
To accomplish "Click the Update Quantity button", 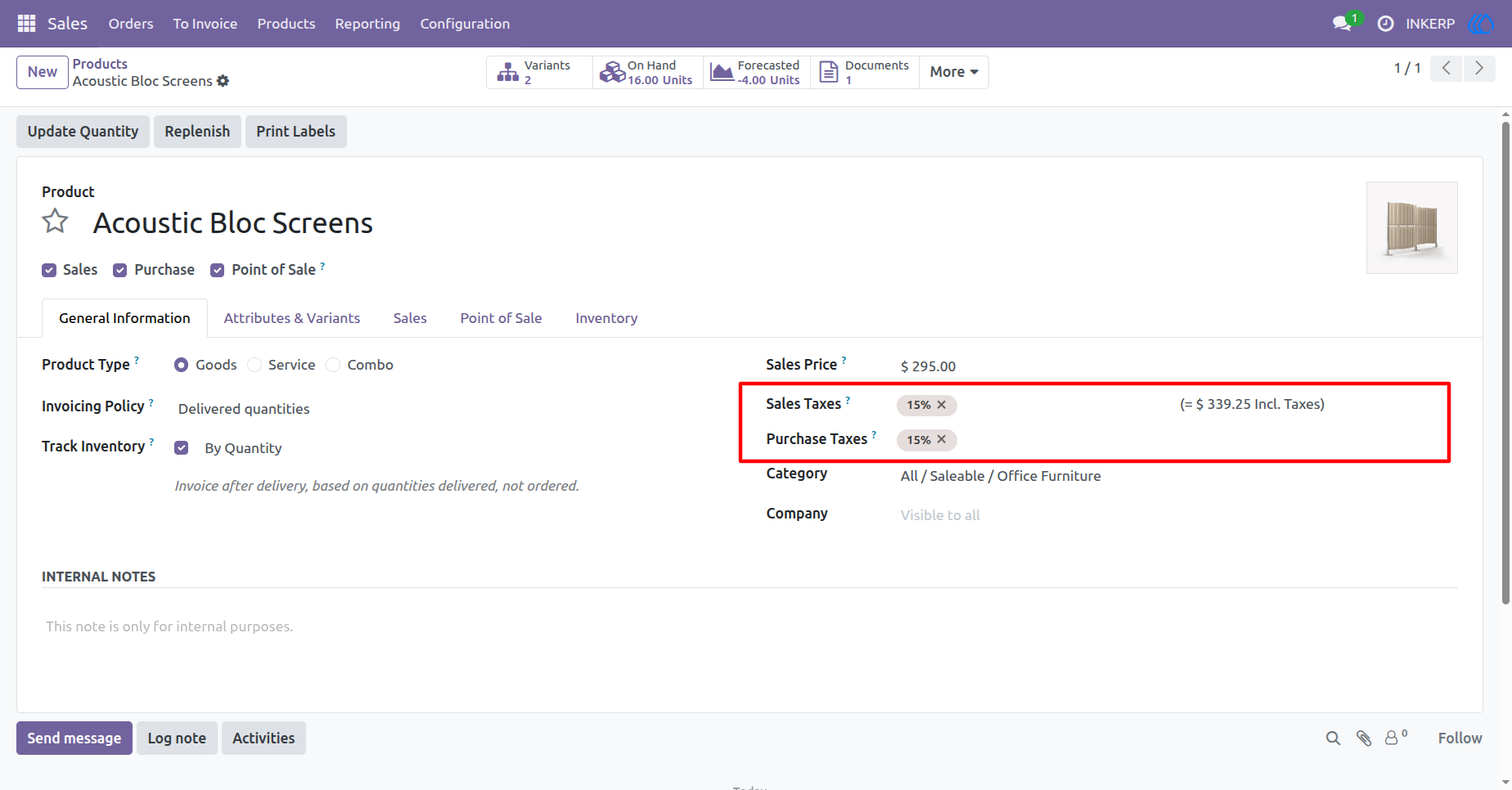I will (x=83, y=132).
